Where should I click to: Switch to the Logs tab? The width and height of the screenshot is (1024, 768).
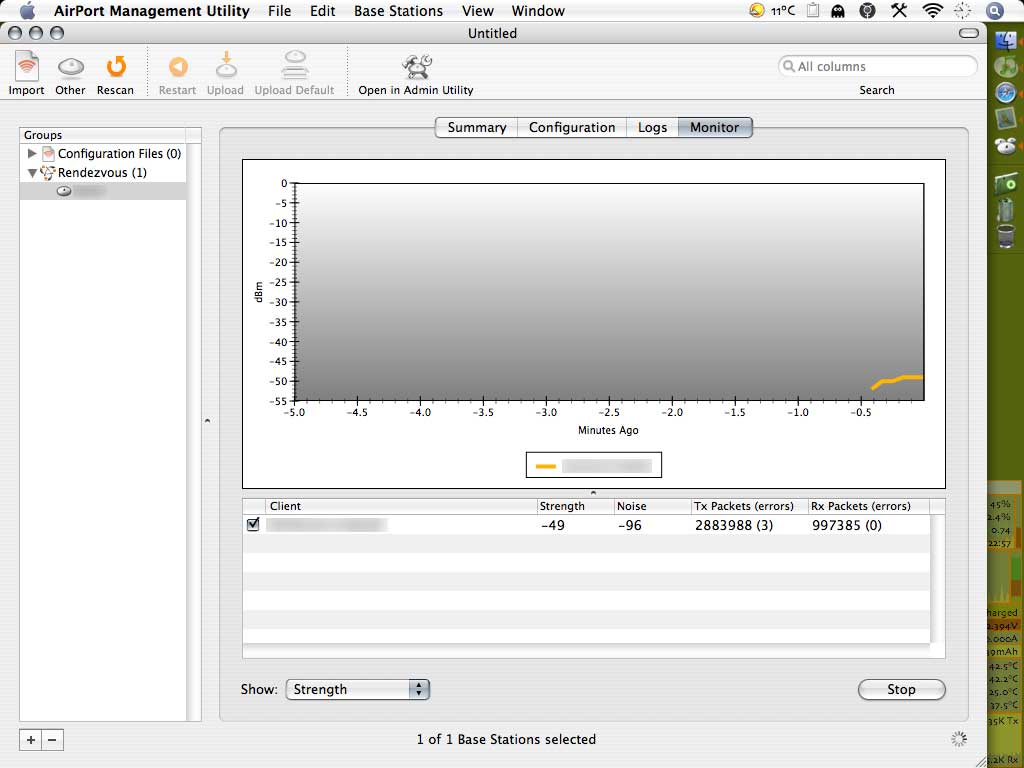[652, 127]
